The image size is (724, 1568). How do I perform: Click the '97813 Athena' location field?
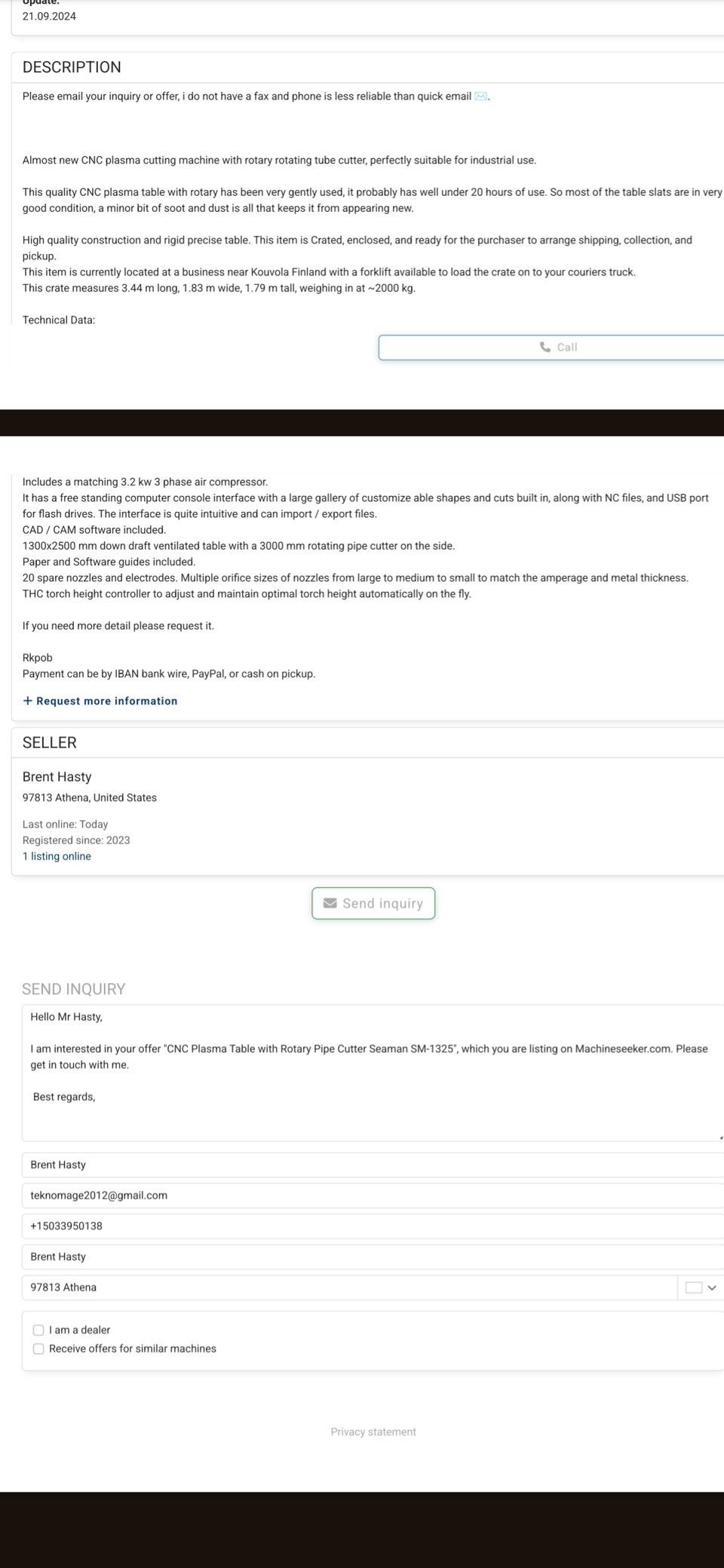pyautogui.click(x=347, y=1288)
